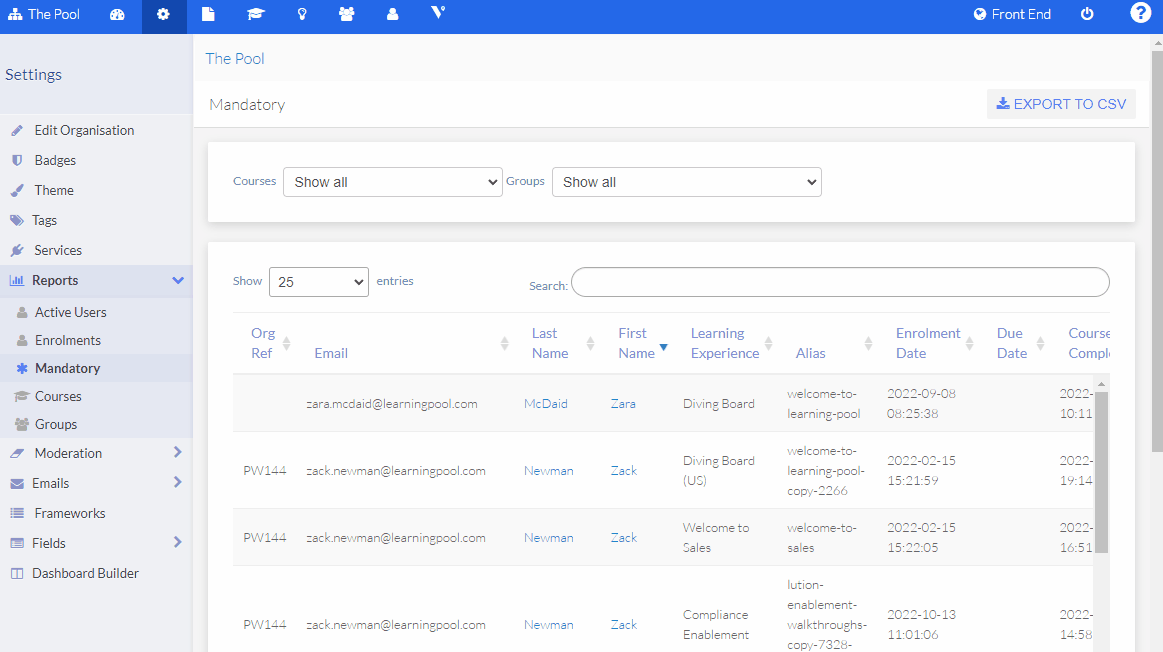The height and width of the screenshot is (652, 1163).
Task: Open help via question mark icon
Action: [x=1140, y=13]
